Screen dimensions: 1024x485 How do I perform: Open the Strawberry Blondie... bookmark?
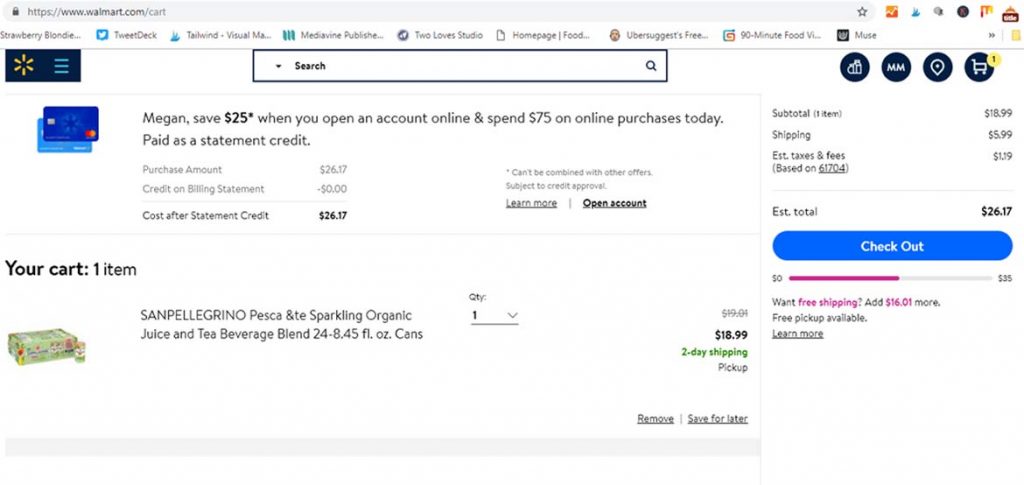click(x=39, y=35)
